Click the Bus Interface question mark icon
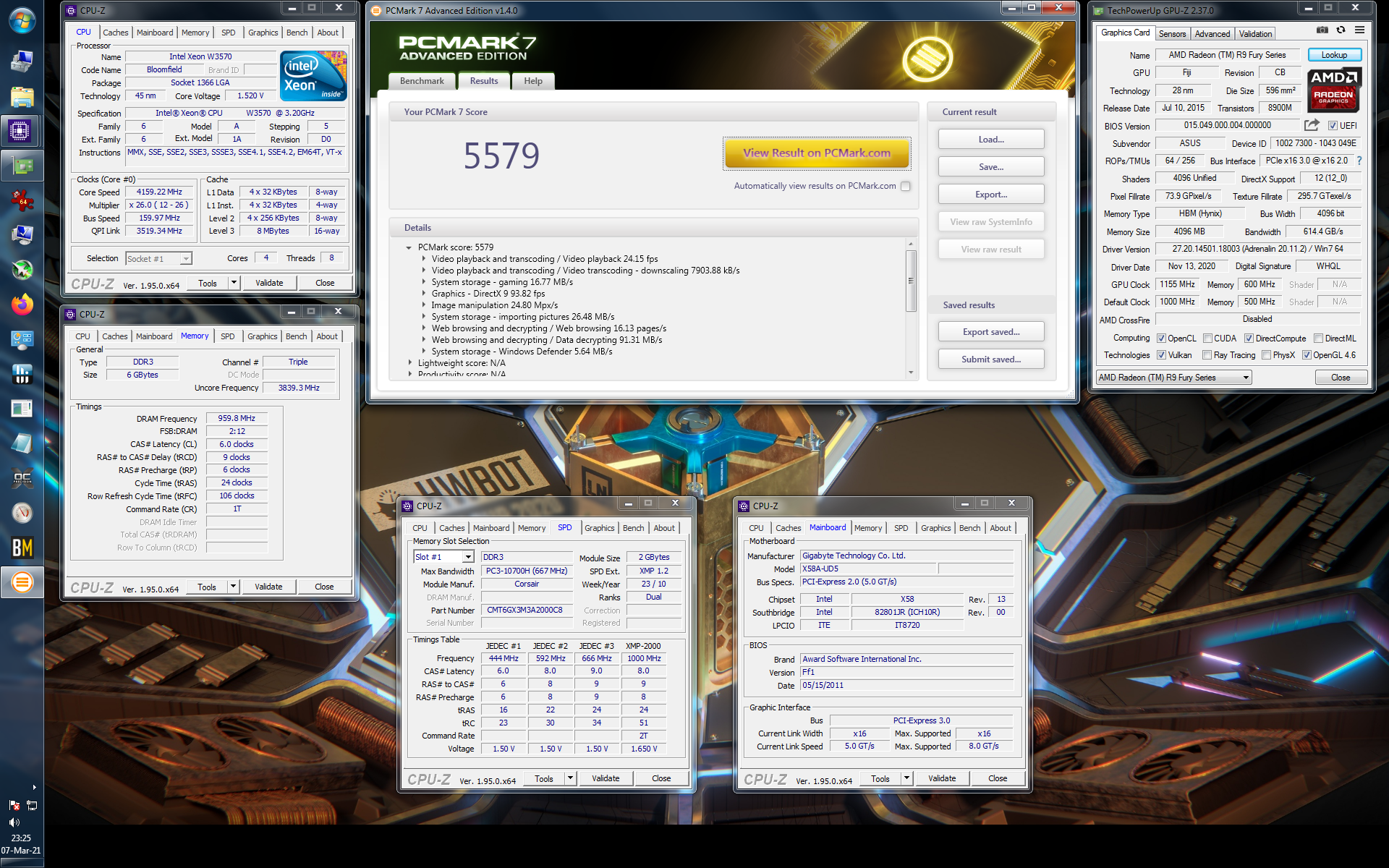 (1359, 161)
